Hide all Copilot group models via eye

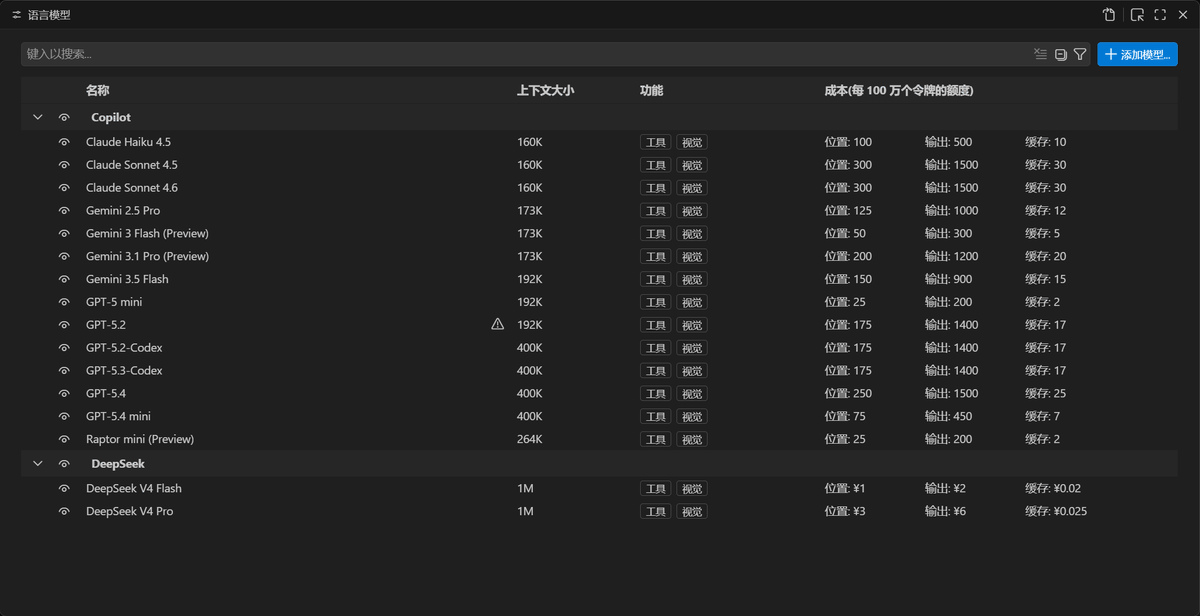(x=64, y=117)
